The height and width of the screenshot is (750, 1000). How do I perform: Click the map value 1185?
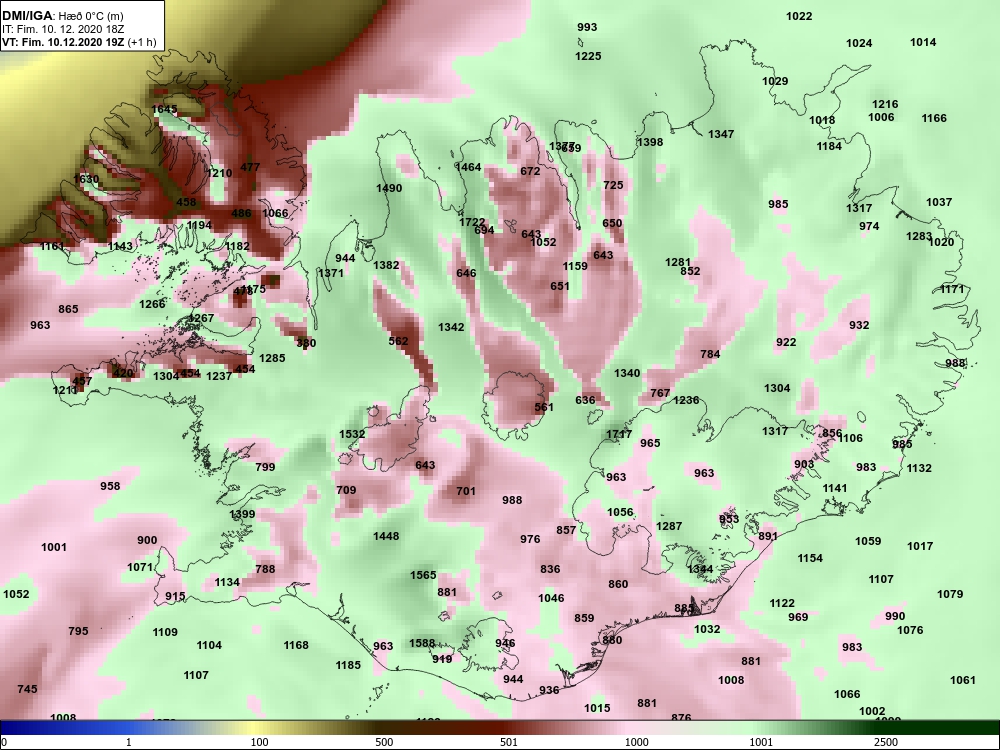(348, 665)
